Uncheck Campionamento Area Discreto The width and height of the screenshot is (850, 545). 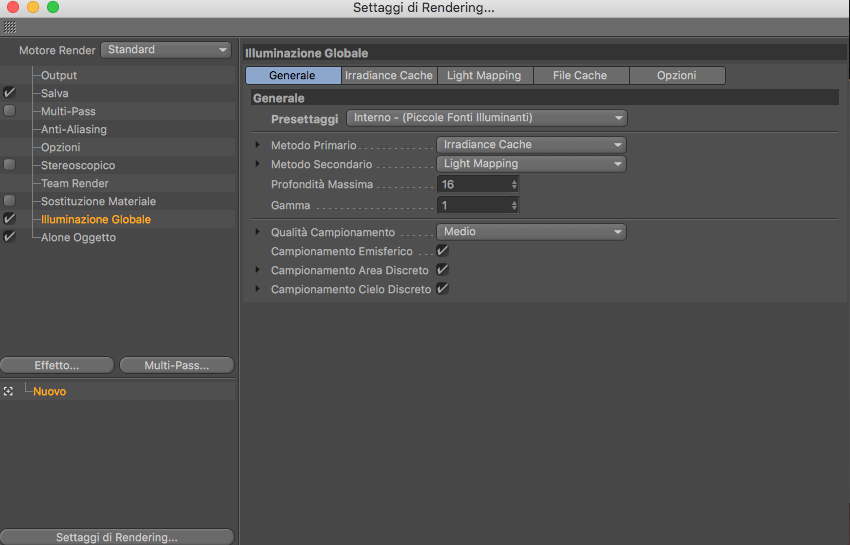tap(442, 270)
